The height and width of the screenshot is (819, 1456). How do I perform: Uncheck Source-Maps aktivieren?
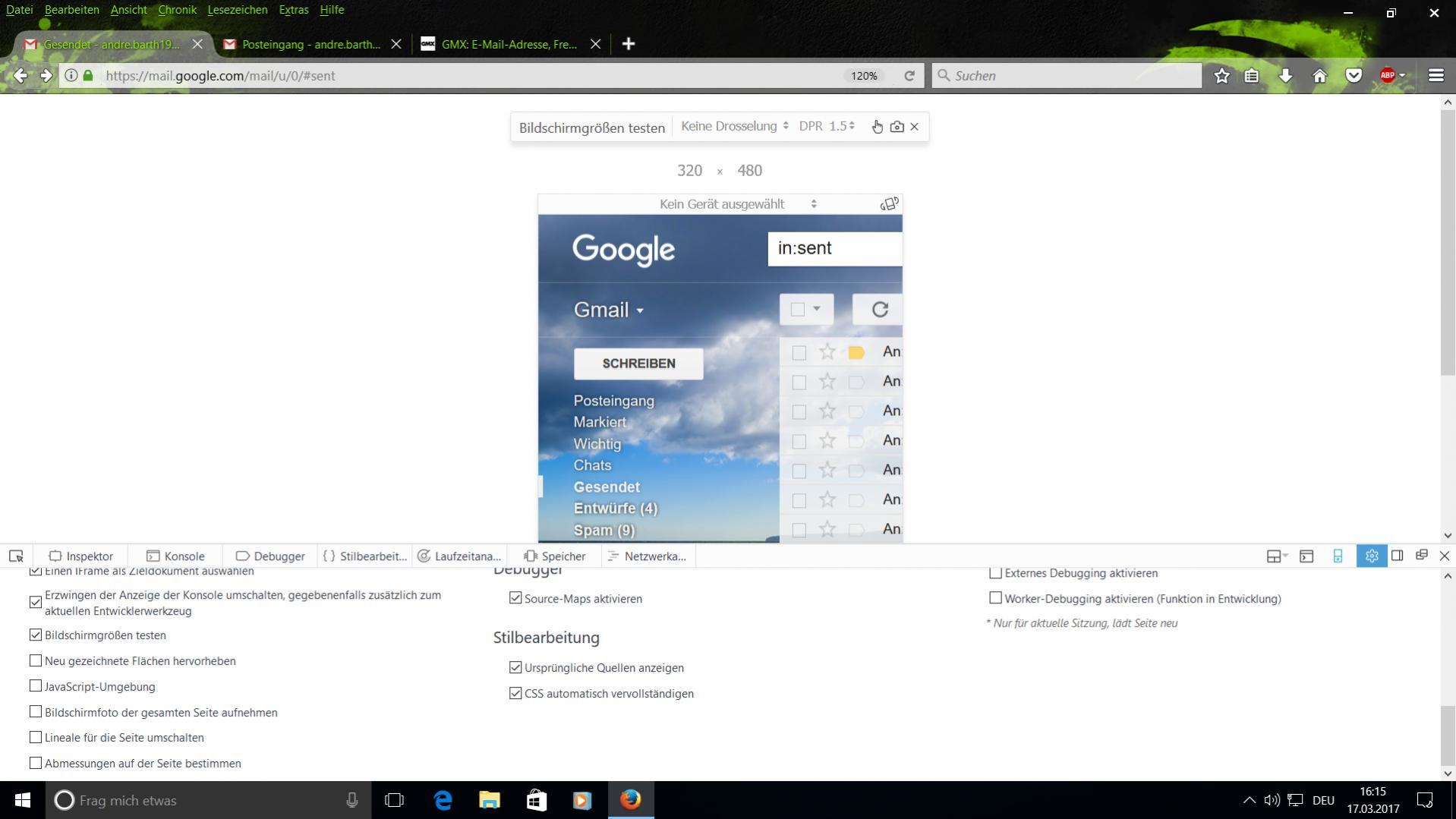(x=515, y=598)
